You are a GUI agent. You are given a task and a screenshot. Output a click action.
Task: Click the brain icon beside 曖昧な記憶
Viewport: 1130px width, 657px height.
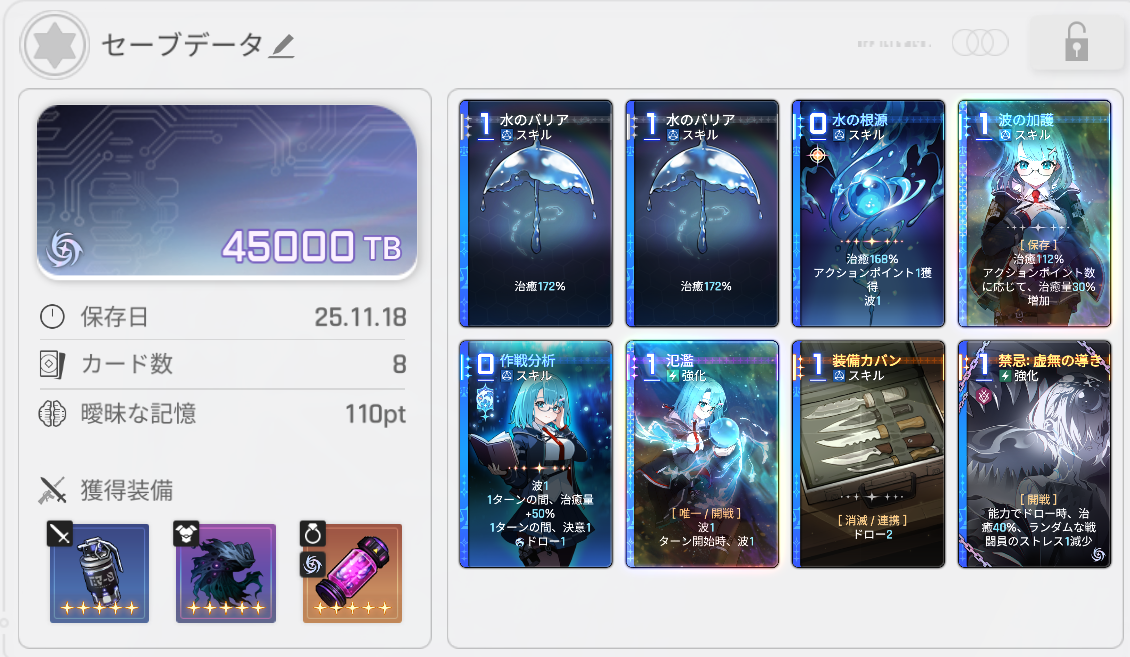[x=52, y=414]
